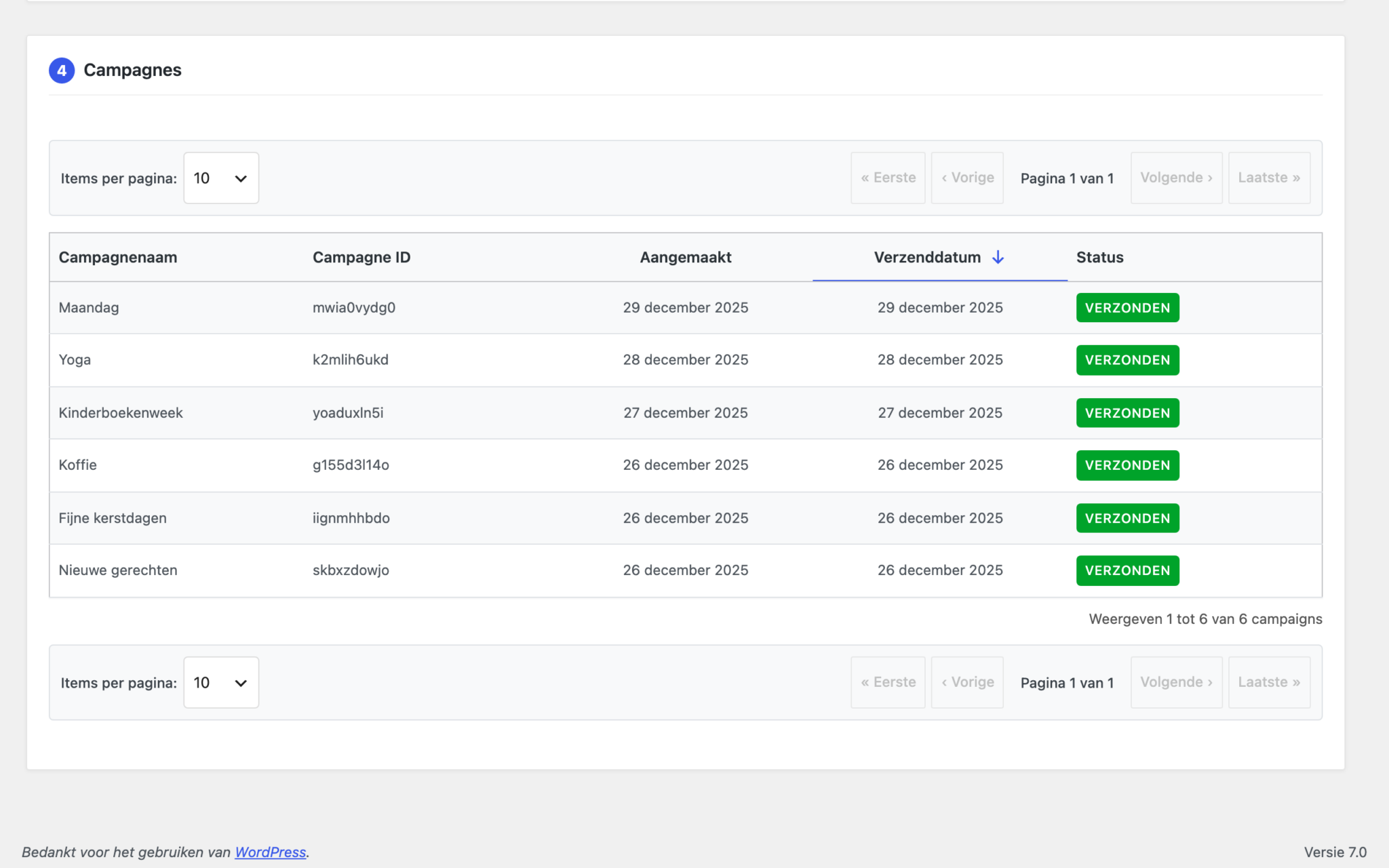
Task: Click top « Eerste pagination button
Action: 888,178
